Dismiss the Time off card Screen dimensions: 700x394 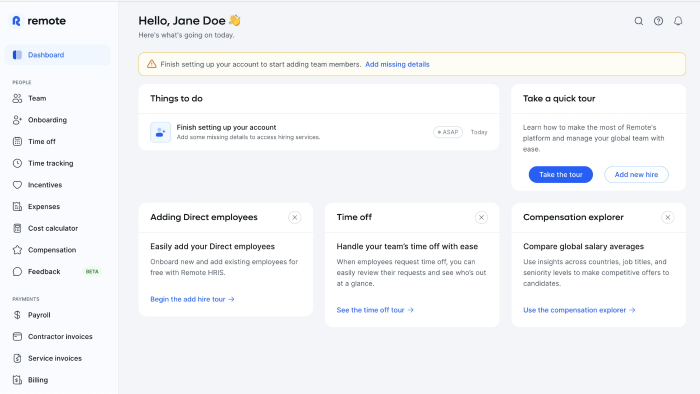pos(481,218)
